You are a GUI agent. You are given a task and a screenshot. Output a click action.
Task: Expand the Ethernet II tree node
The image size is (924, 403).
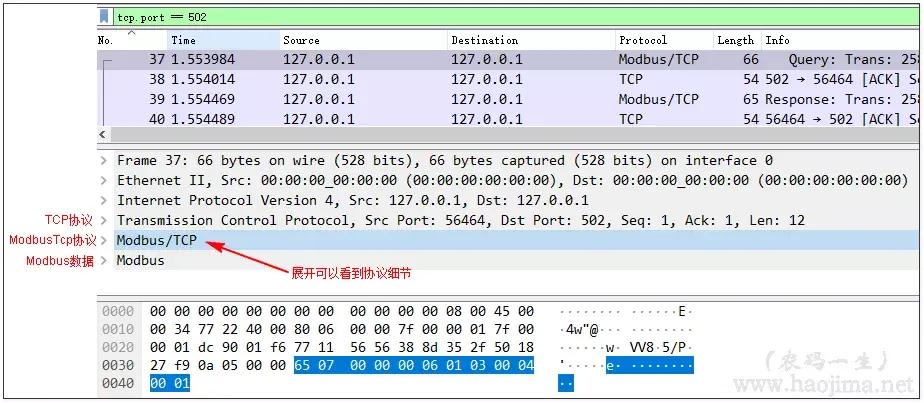104,180
